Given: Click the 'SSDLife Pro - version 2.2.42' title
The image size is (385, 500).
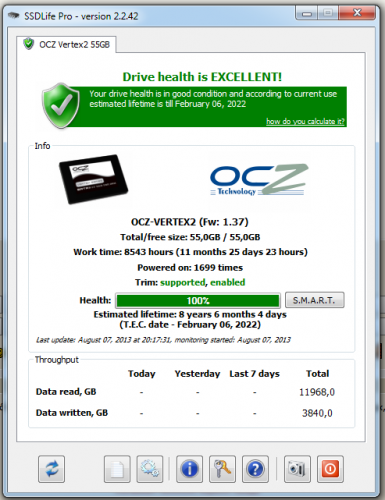Looking at the screenshot, I should tap(81, 16).
